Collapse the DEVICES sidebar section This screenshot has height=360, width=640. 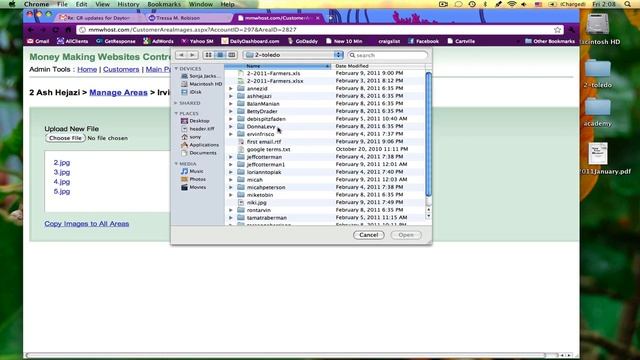176,69
